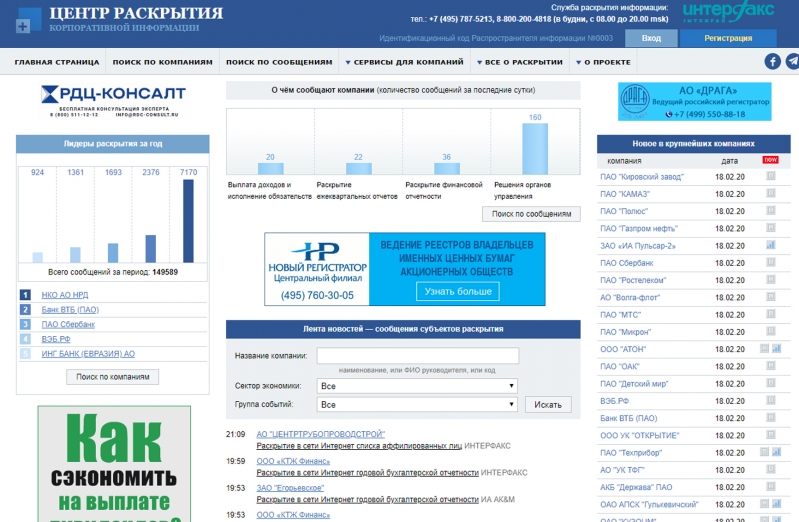Open Банк ВТБ (ПАО) link in right table
The image size is (799, 522).
coord(628,418)
